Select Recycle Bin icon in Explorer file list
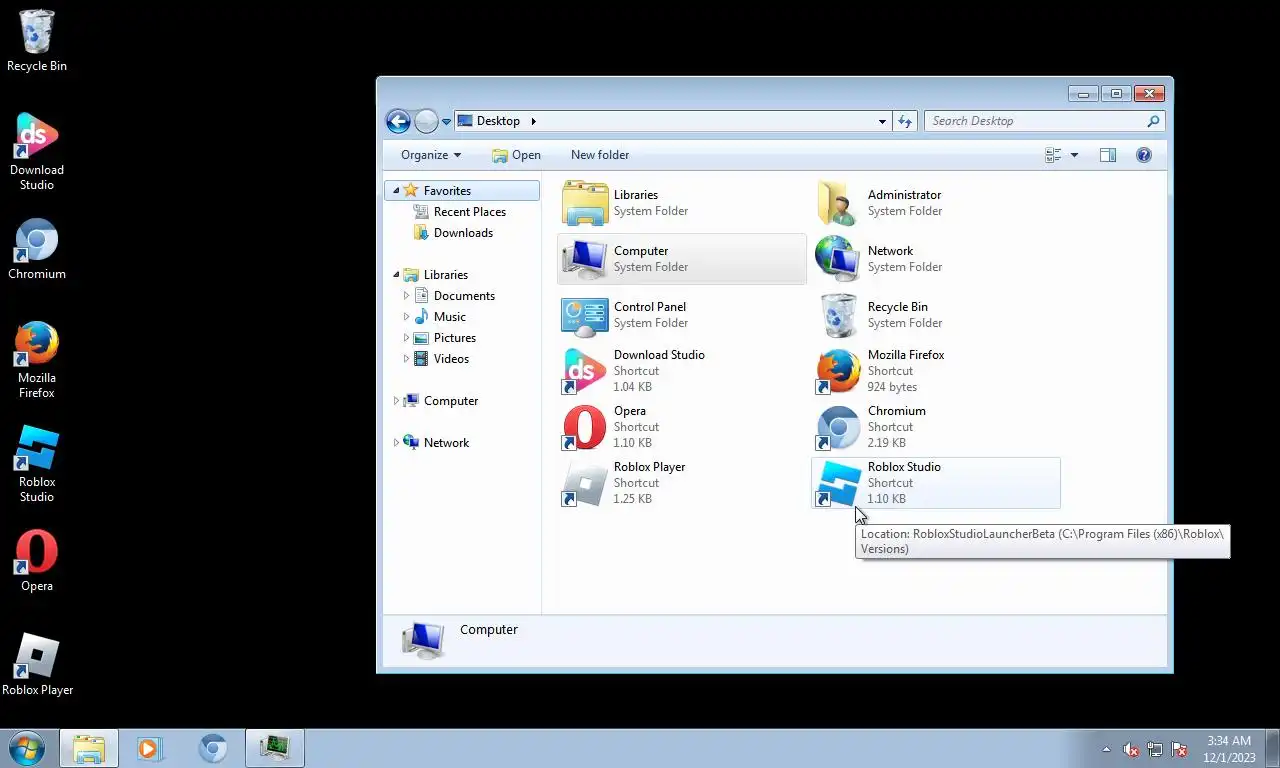 point(838,315)
